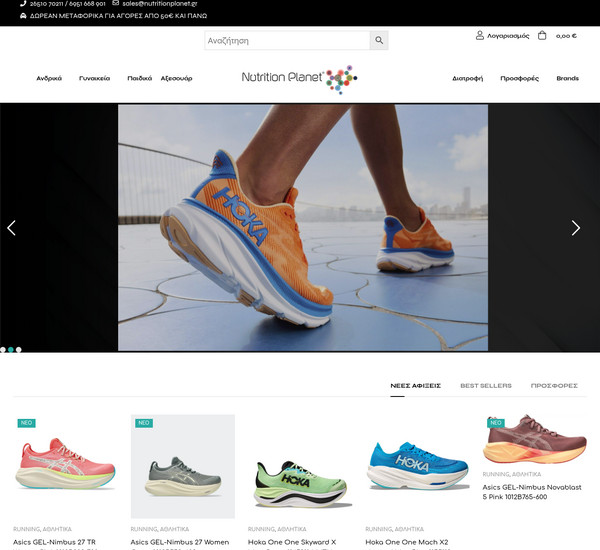Open the shopping cart bag icon

pyautogui.click(x=542, y=36)
